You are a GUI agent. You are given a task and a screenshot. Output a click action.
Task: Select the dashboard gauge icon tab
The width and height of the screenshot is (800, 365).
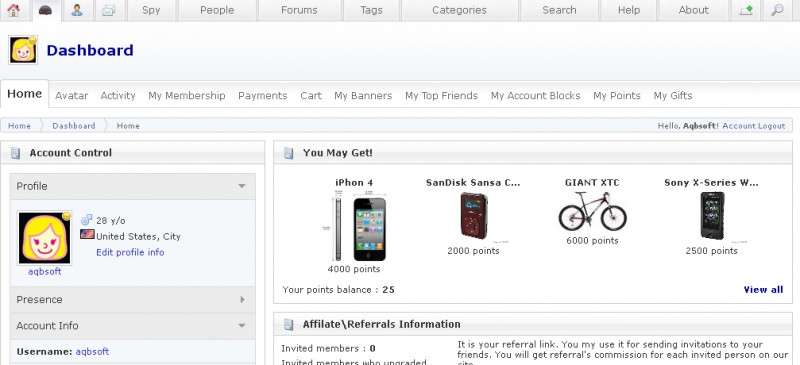point(46,10)
